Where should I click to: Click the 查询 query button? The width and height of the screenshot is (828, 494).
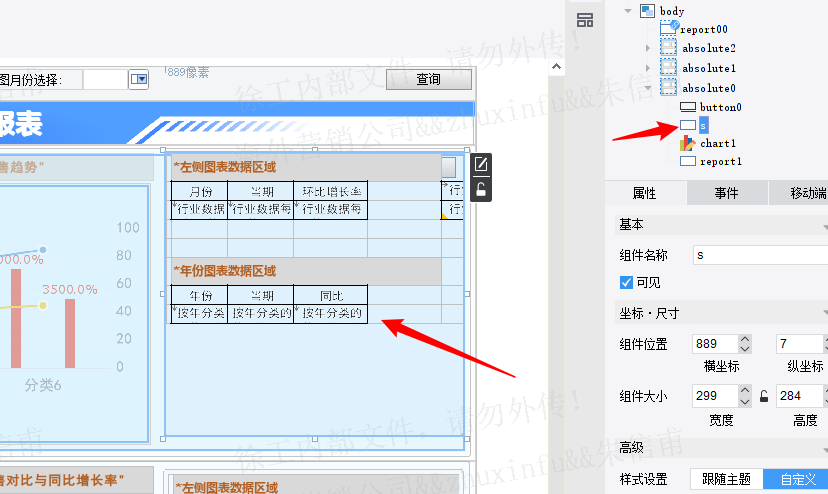(x=429, y=79)
